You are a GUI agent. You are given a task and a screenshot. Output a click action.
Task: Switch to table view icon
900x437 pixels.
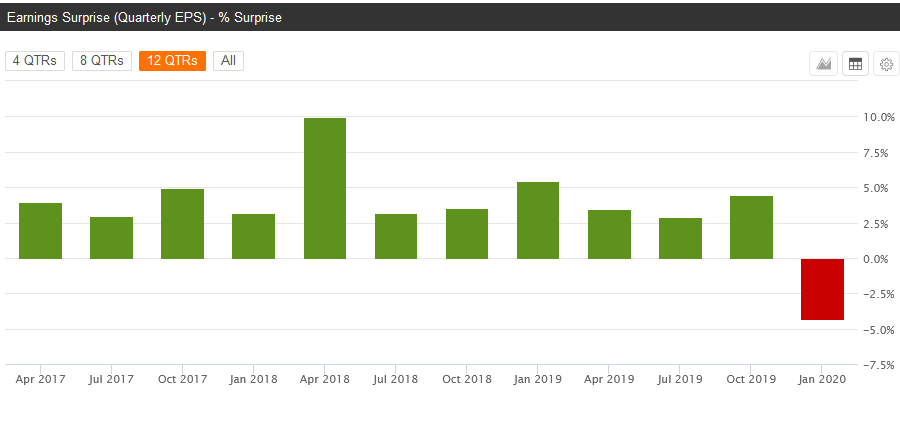pos(855,64)
